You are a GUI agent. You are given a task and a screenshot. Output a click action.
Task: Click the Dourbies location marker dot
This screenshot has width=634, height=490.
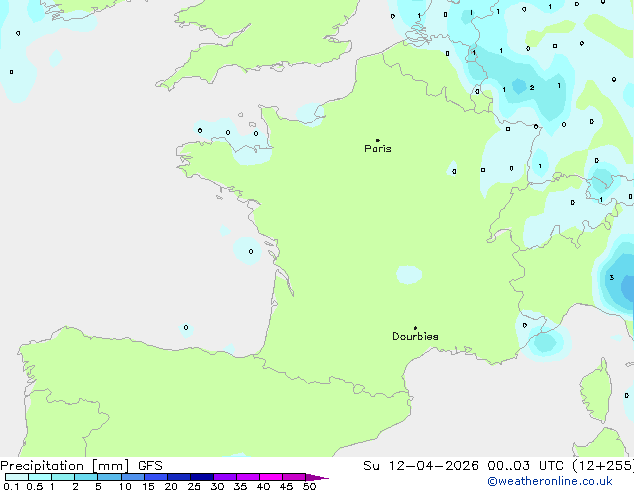[x=415, y=328]
